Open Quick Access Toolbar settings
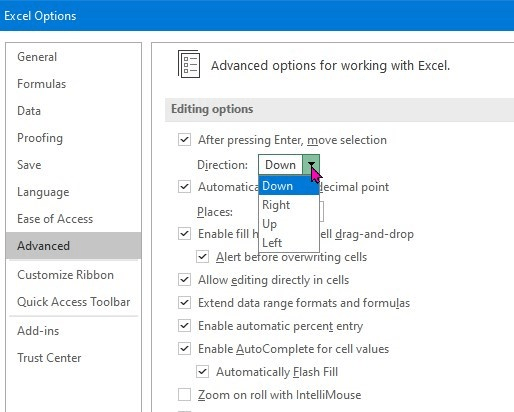The image size is (514, 412). pyautogui.click(x=73, y=302)
